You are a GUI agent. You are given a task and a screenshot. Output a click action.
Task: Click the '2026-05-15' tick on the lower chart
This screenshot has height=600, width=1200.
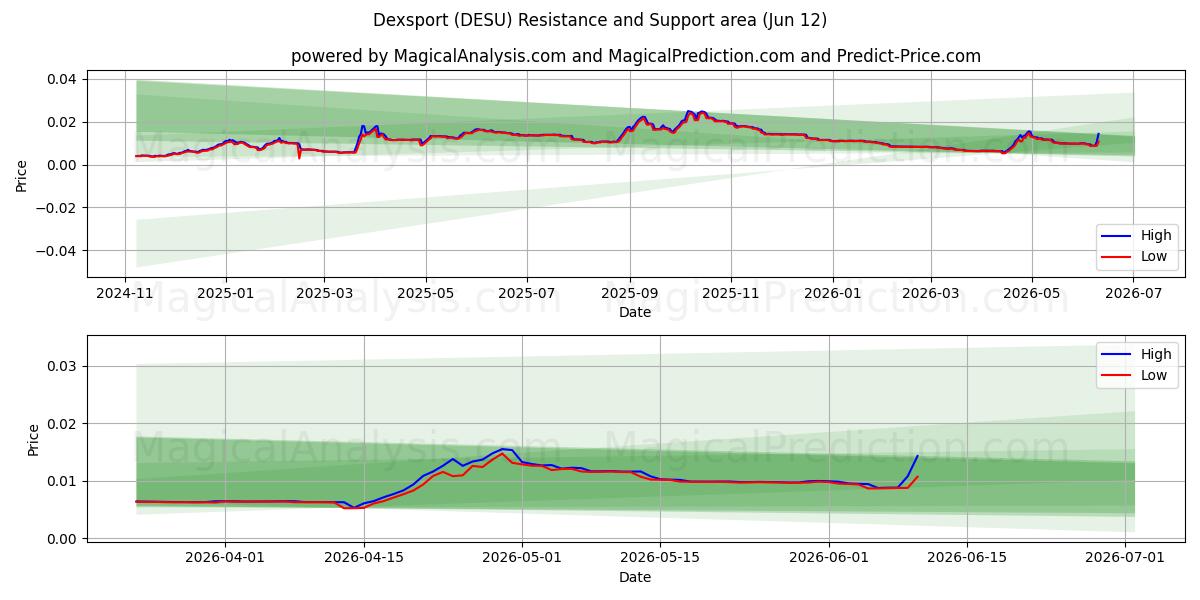[659, 558]
